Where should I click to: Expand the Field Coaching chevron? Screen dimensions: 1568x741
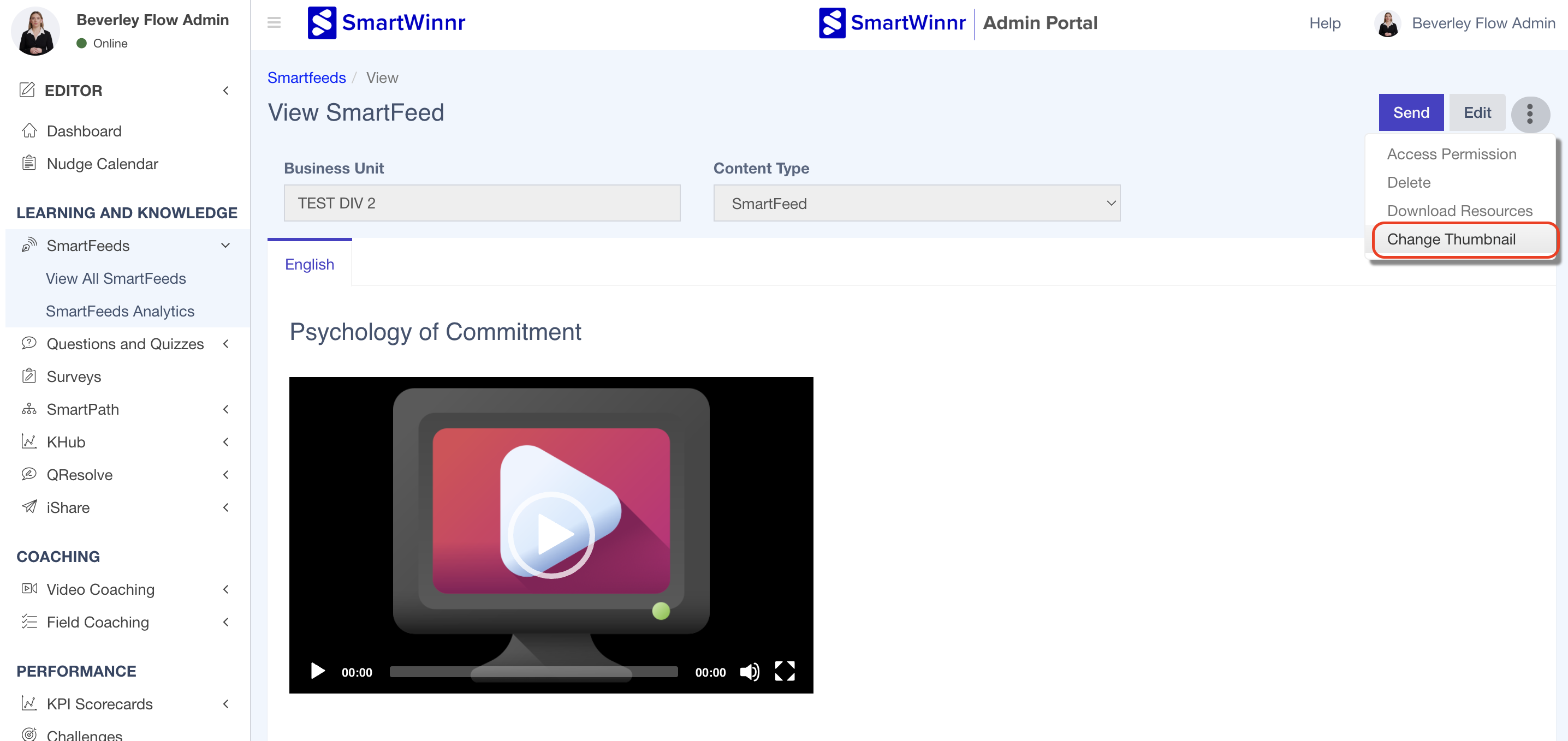(226, 622)
